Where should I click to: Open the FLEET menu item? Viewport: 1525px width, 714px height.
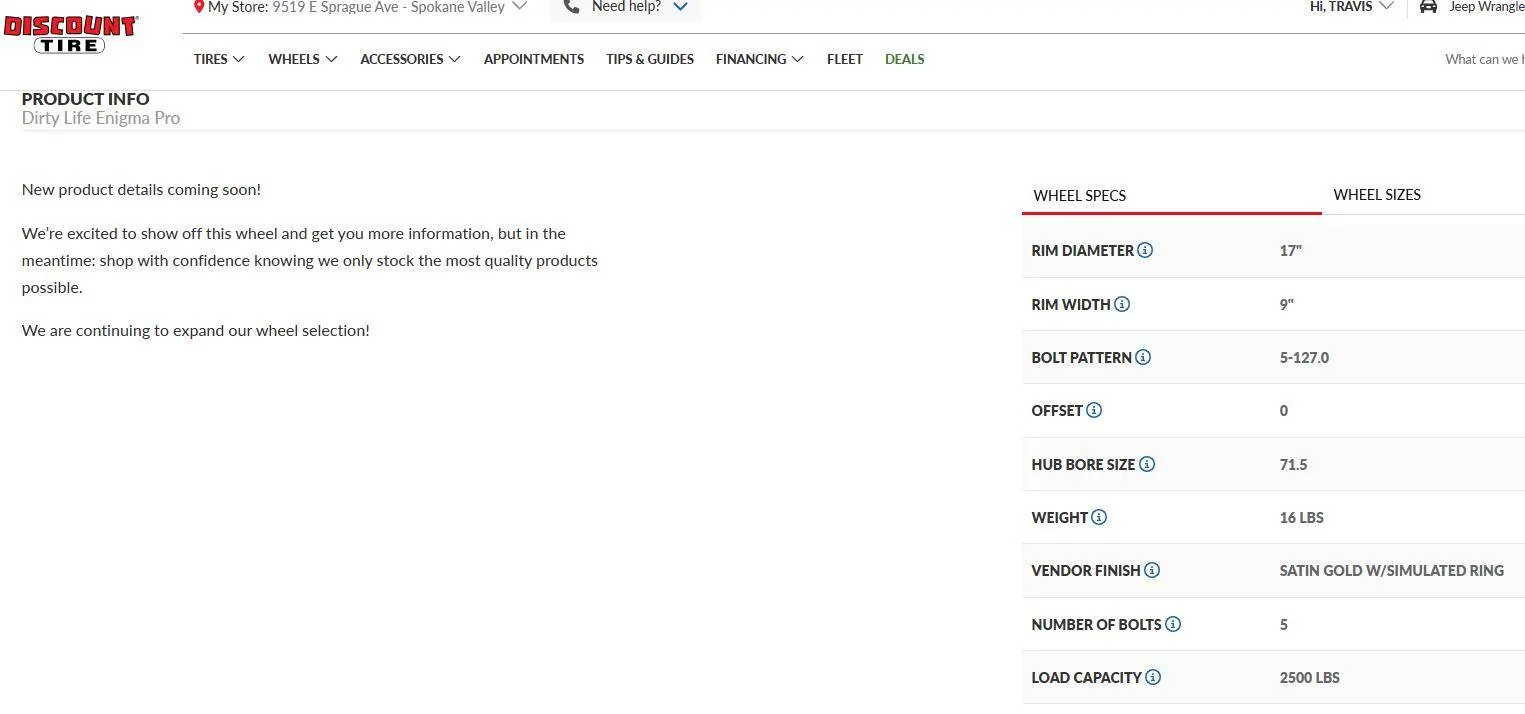coord(845,59)
